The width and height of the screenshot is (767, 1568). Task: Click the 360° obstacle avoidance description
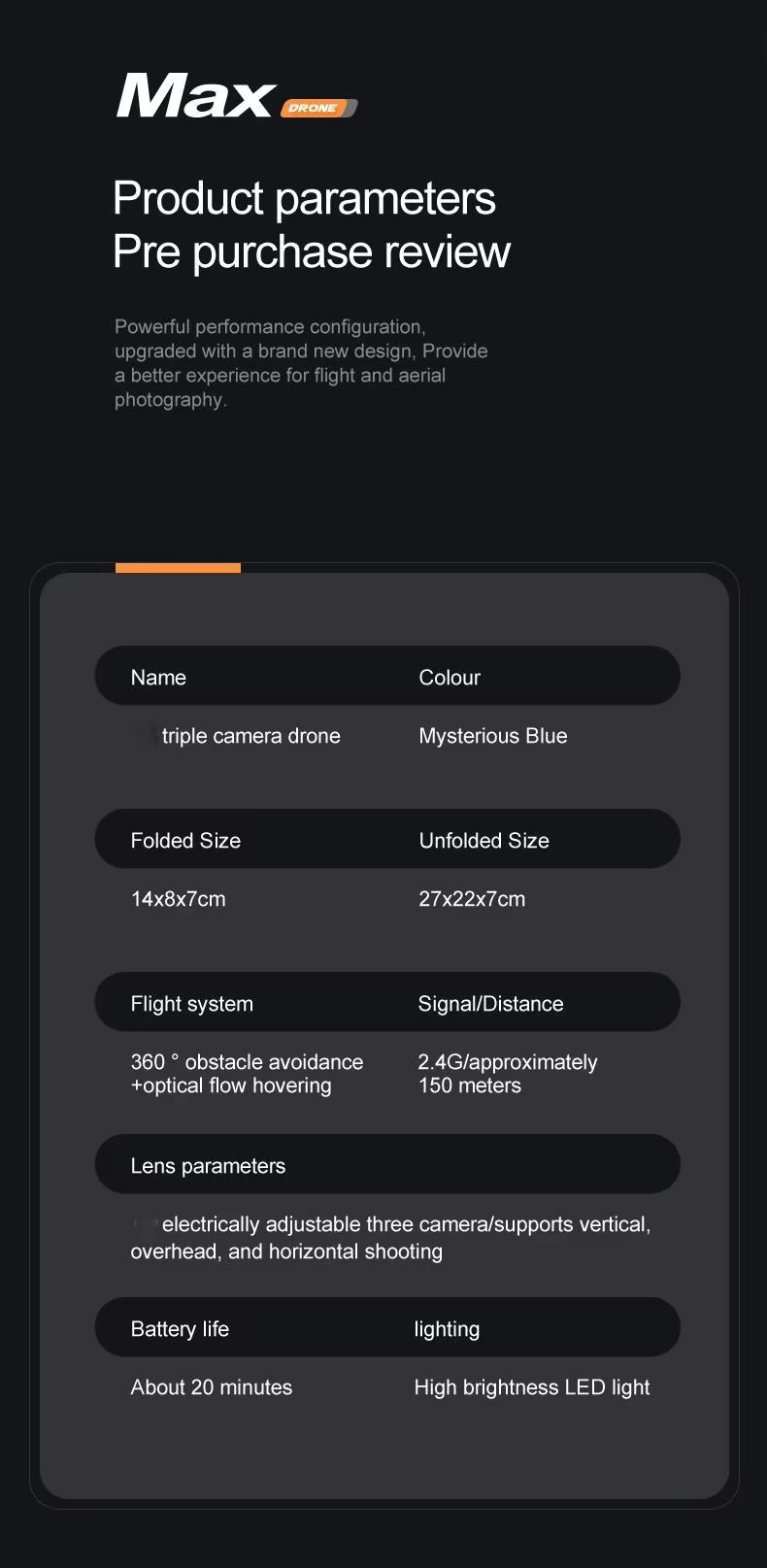[247, 1074]
